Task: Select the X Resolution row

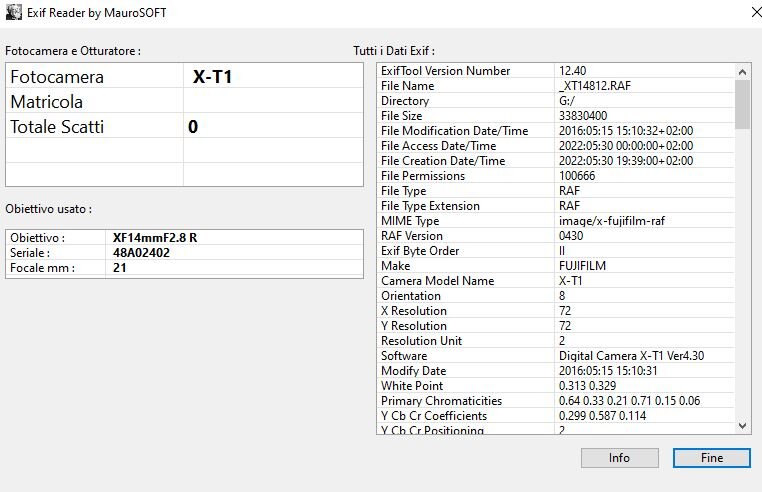Action: pyautogui.click(x=555, y=311)
